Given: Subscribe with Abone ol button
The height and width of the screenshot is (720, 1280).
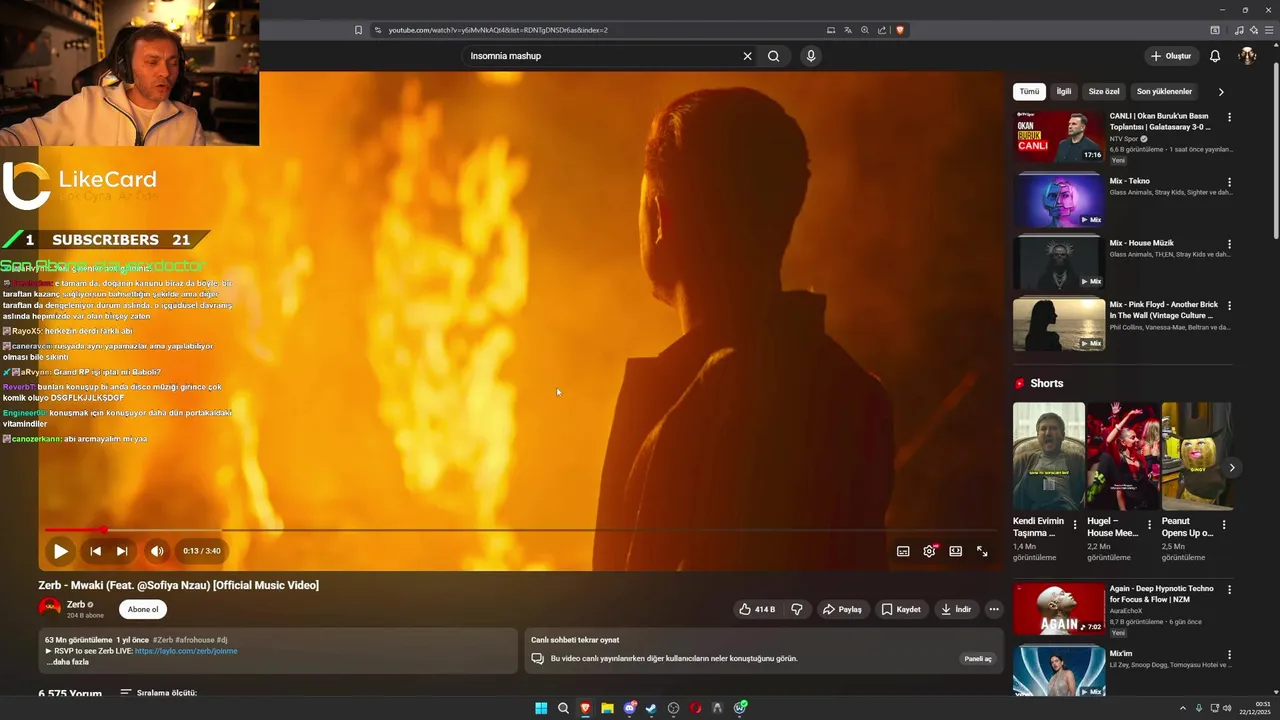Looking at the screenshot, I should click(143, 609).
